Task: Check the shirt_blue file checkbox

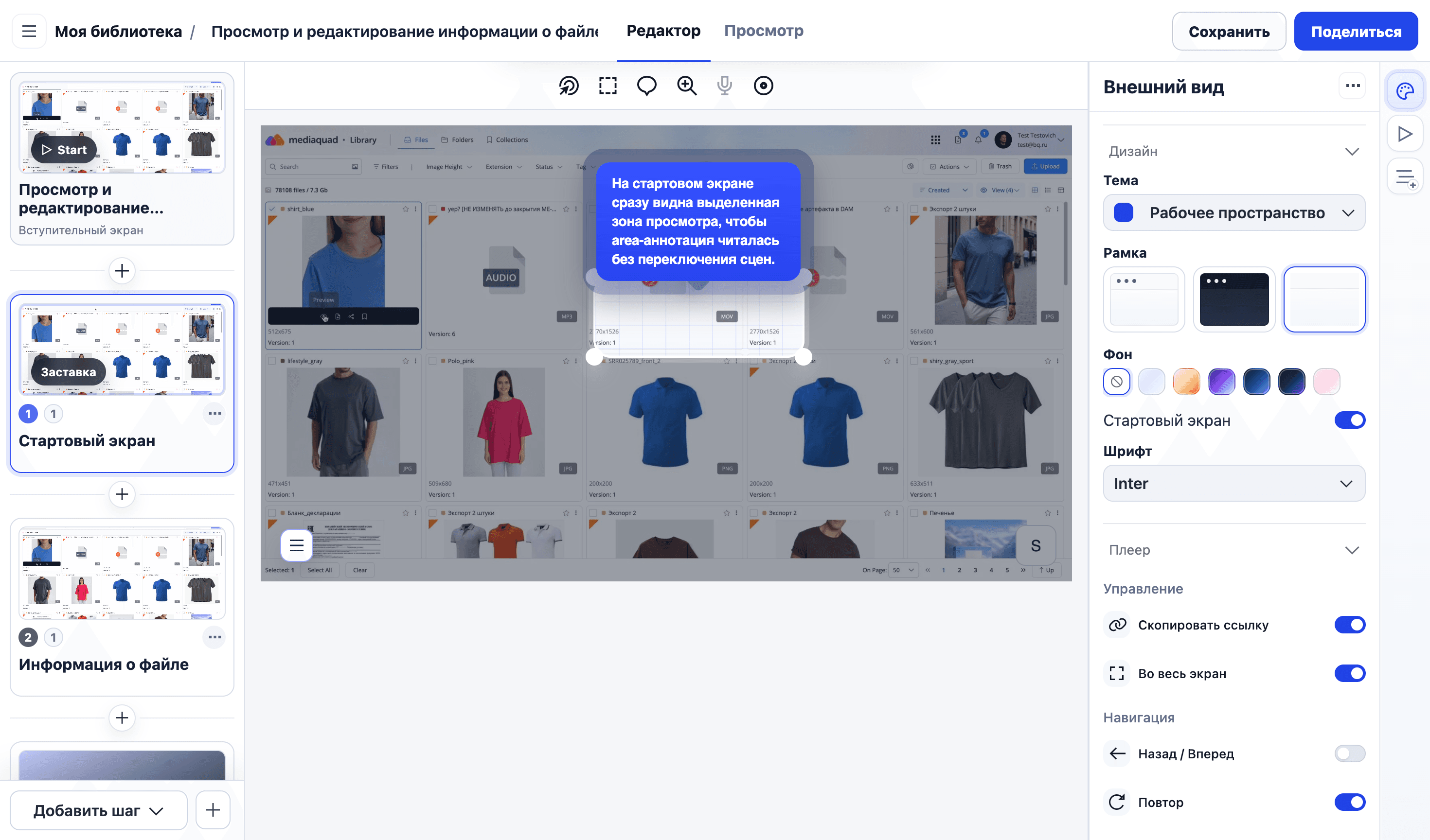Action: [x=273, y=209]
